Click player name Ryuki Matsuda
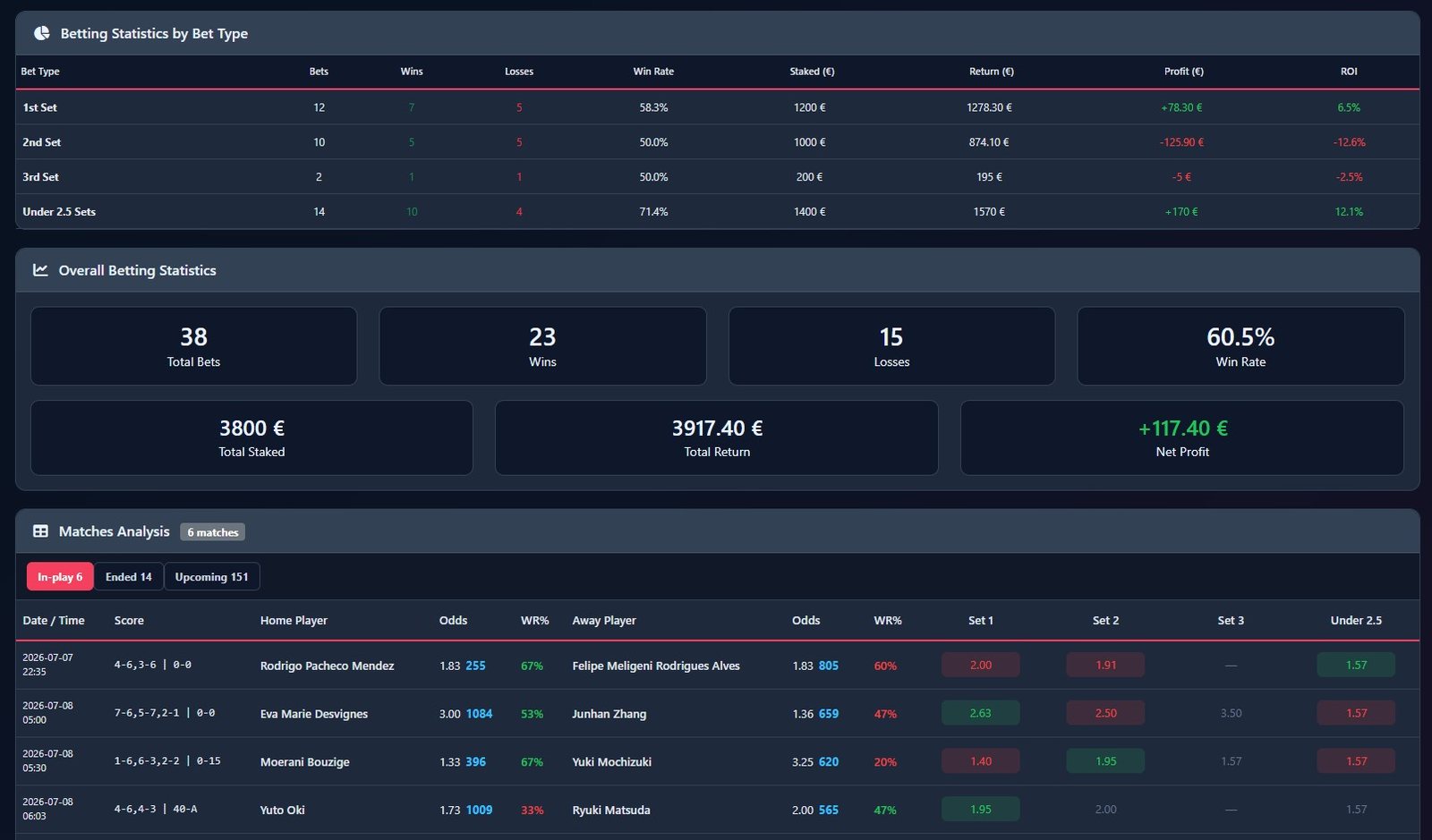The height and width of the screenshot is (840, 1432). (611, 810)
